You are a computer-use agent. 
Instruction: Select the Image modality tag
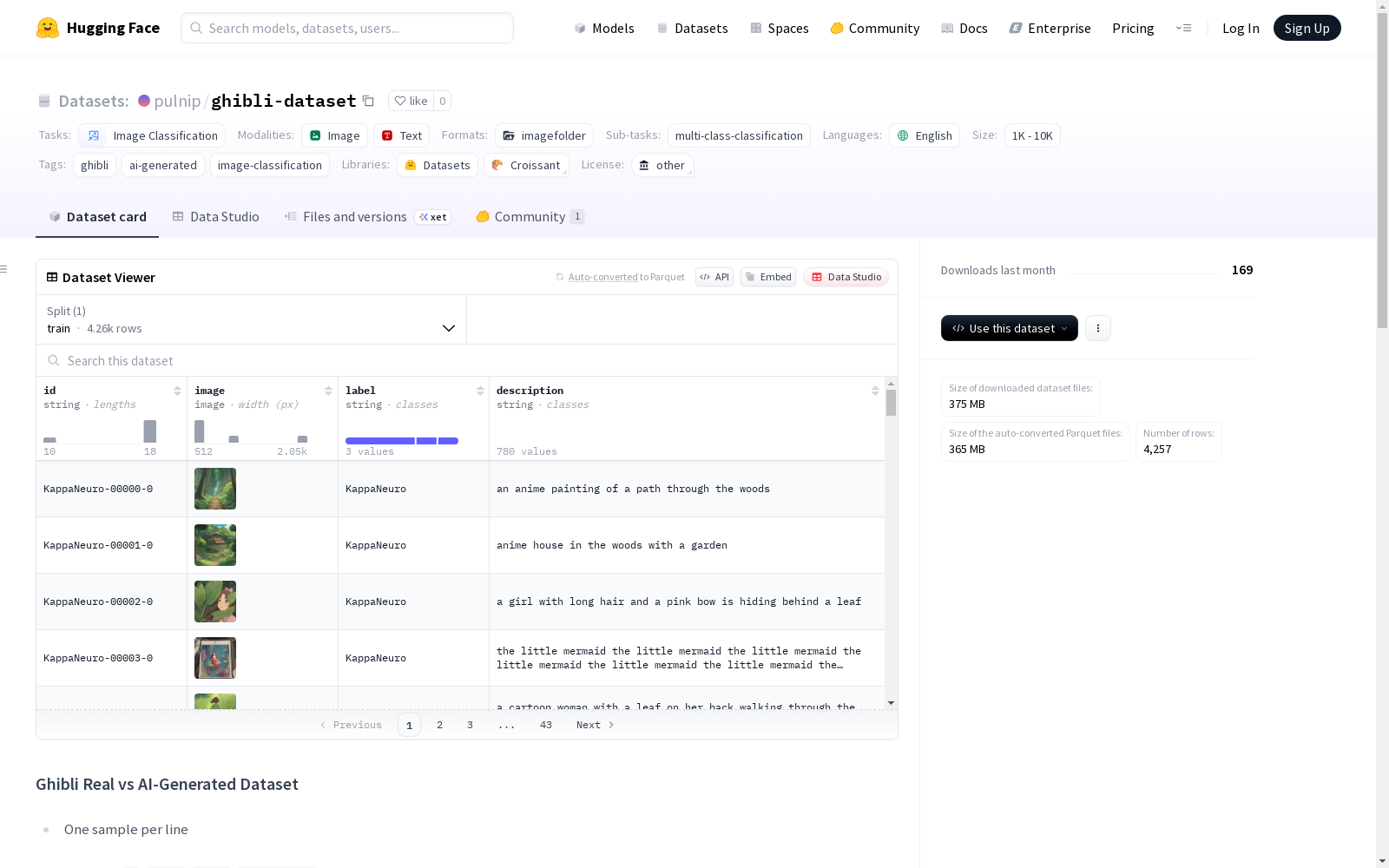pyautogui.click(x=335, y=135)
